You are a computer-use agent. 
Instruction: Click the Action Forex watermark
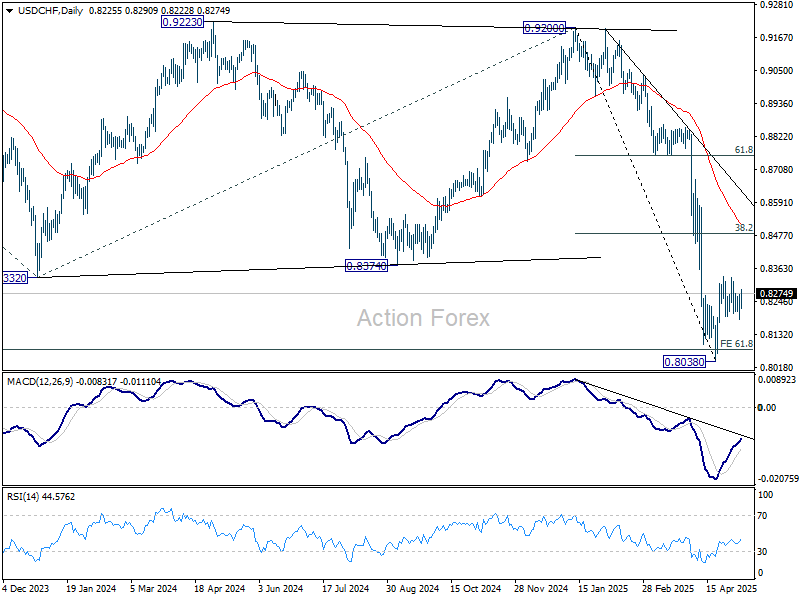(x=424, y=318)
